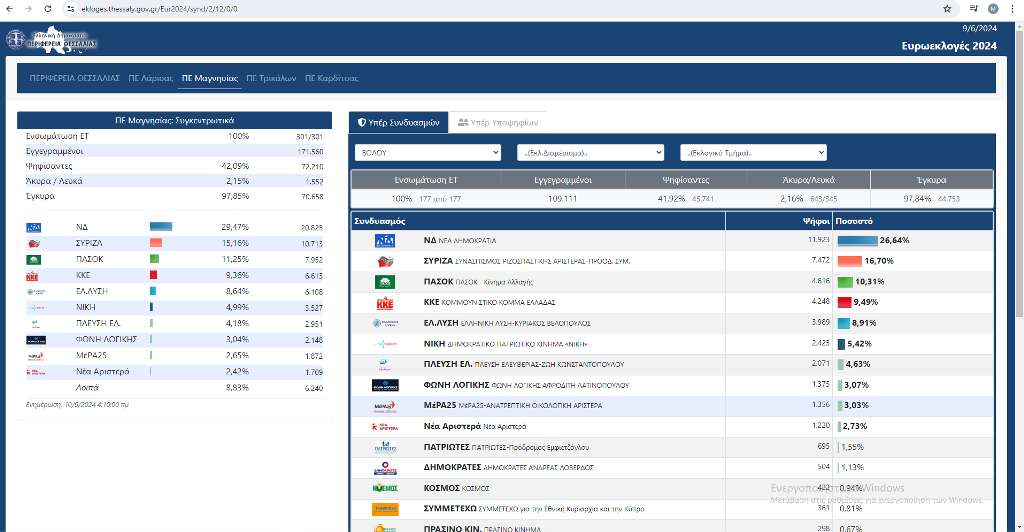Screen dimensions: 1024x532
Task: Click ΣΥΜΜΕΤΕΧΩ row party name
Action: click(534, 509)
